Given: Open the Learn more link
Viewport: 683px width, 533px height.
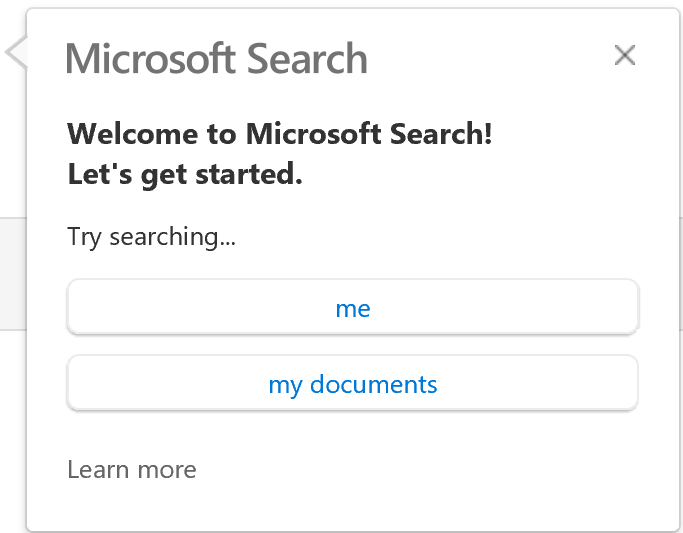Looking at the screenshot, I should click(132, 469).
